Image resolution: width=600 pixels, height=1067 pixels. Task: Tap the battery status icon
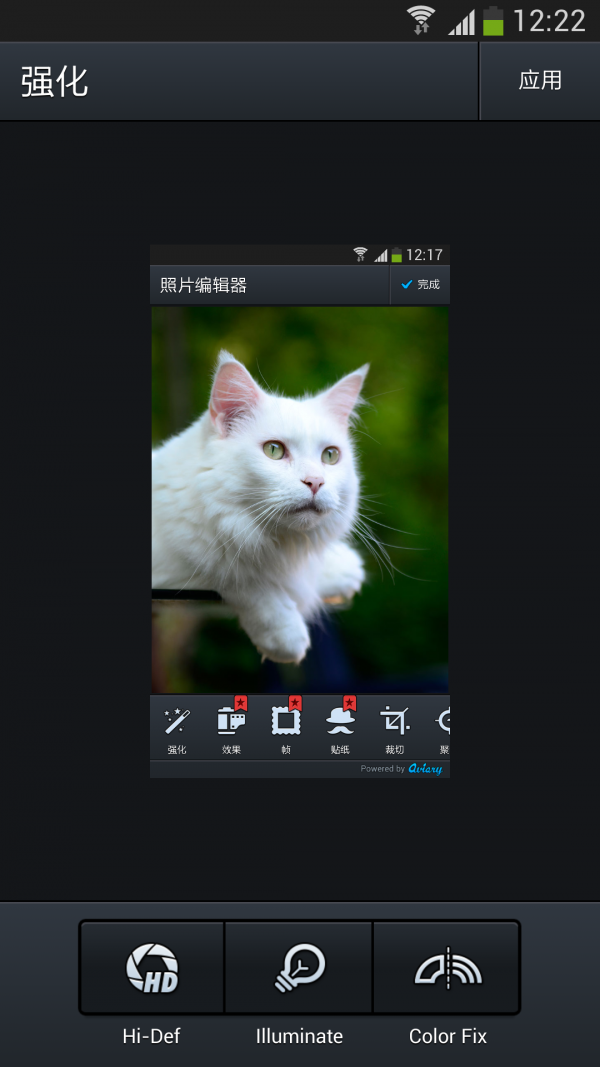[x=493, y=20]
